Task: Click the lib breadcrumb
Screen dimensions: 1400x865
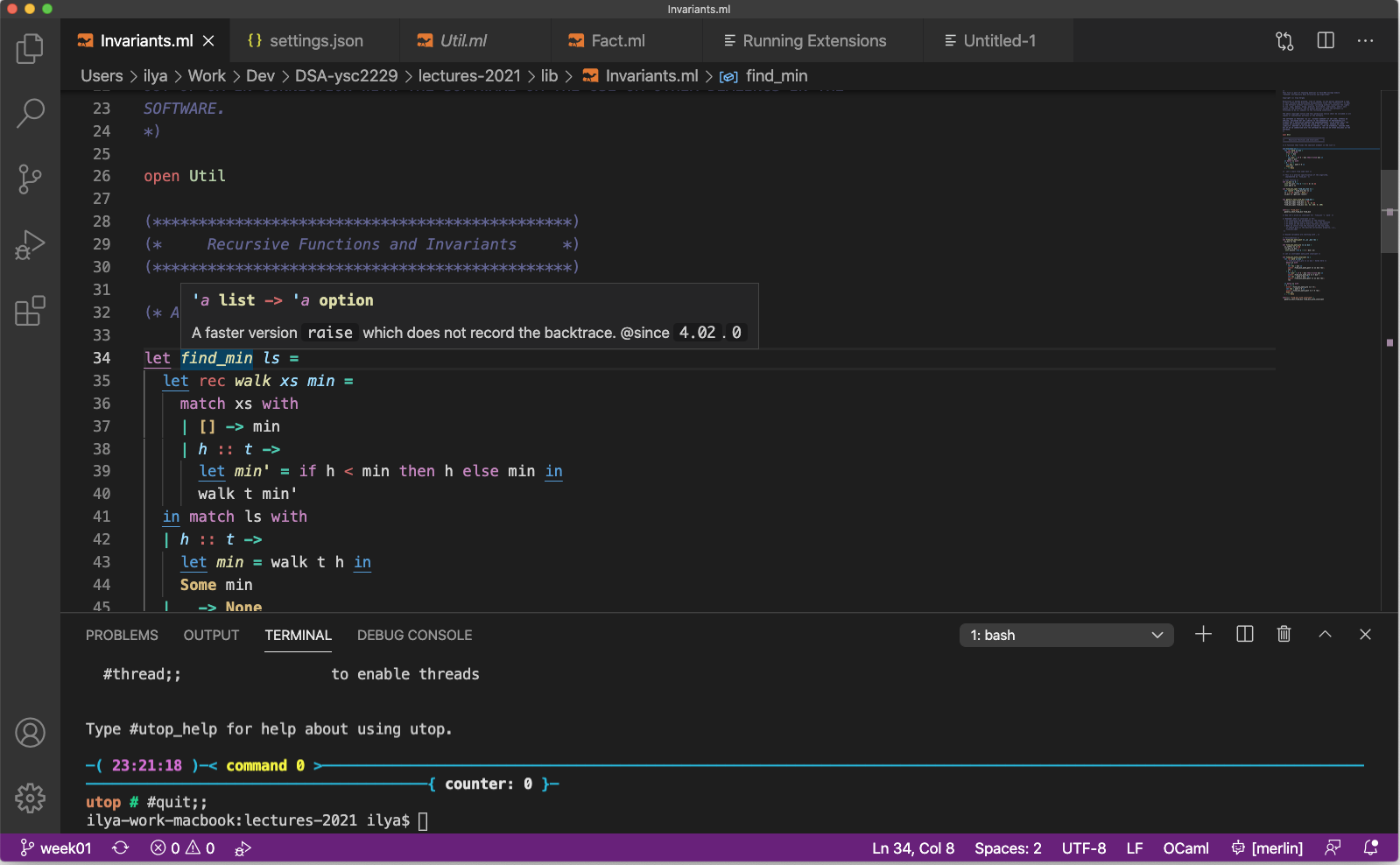Action: 549,76
